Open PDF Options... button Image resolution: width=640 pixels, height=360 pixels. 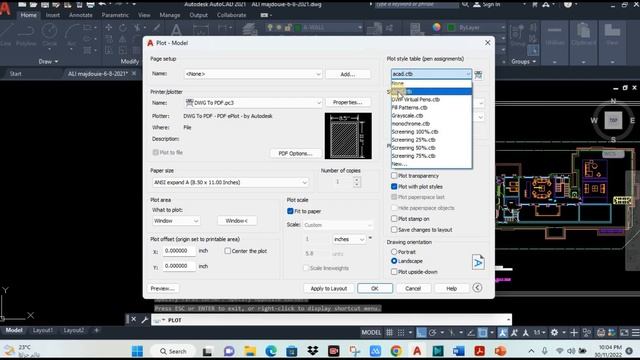pyautogui.click(x=295, y=153)
